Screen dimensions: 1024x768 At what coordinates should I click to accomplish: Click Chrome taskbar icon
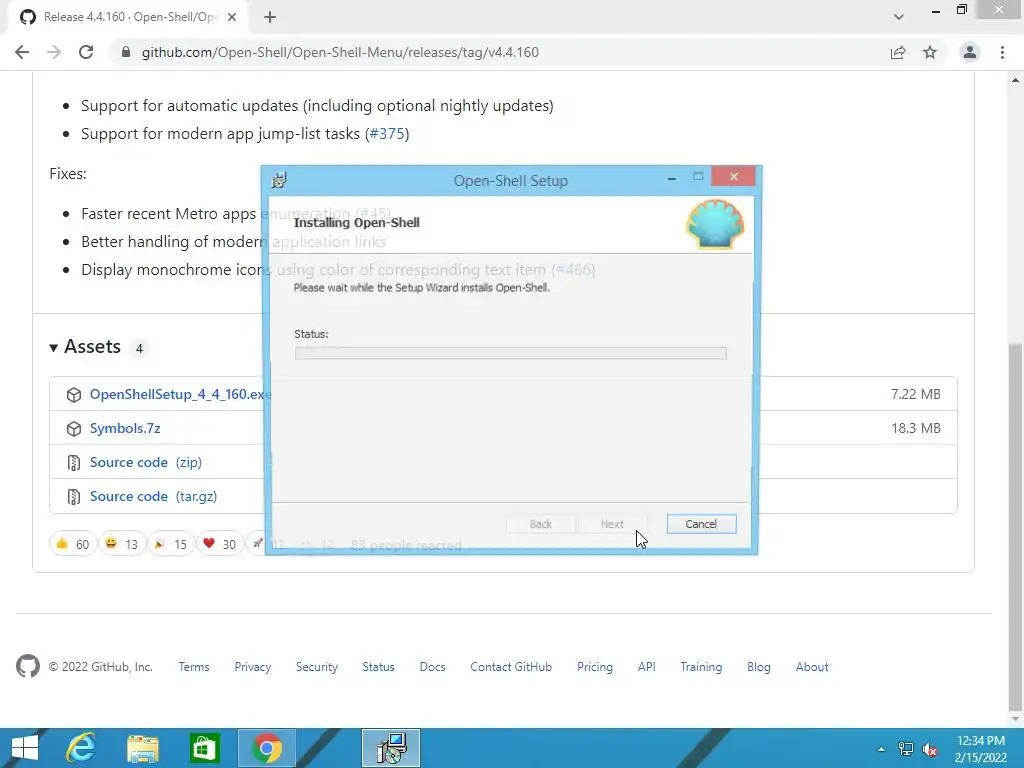pos(266,748)
